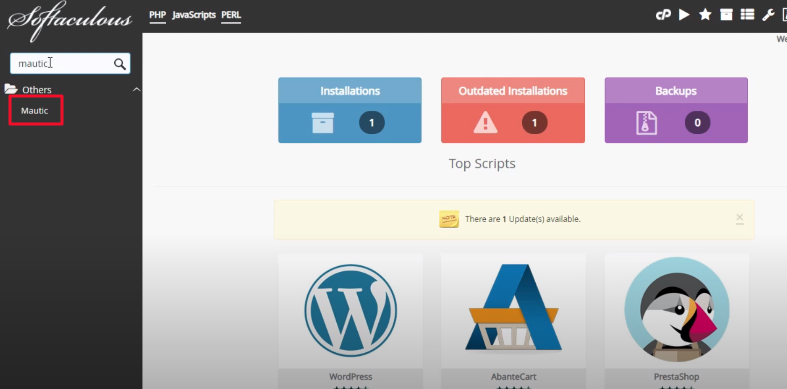
Task: Open the cPanel icon in top bar
Action: click(x=663, y=15)
